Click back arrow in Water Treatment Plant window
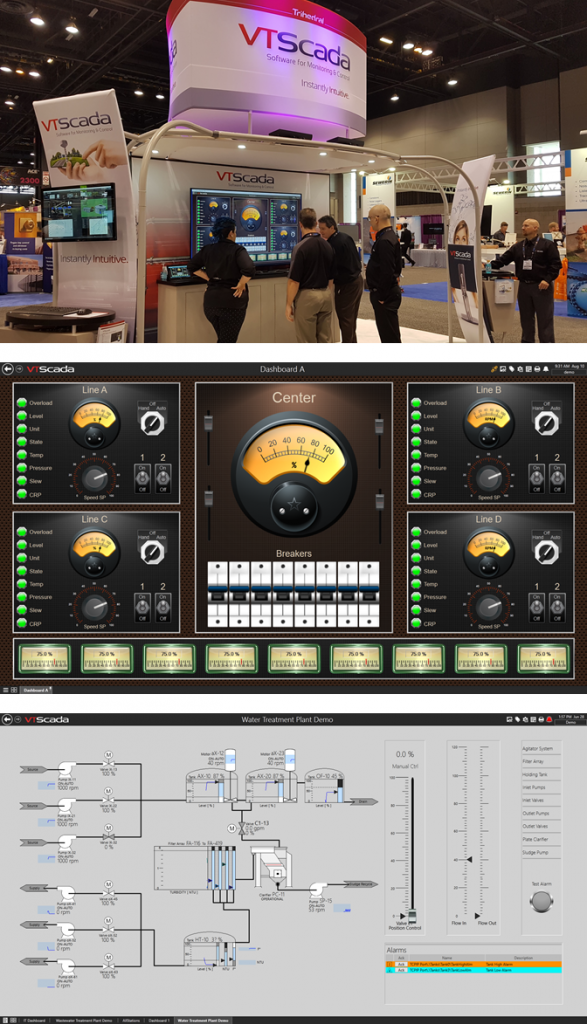Screen dimensions: 587x1024 pyautogui.click(x=8, y=719)
